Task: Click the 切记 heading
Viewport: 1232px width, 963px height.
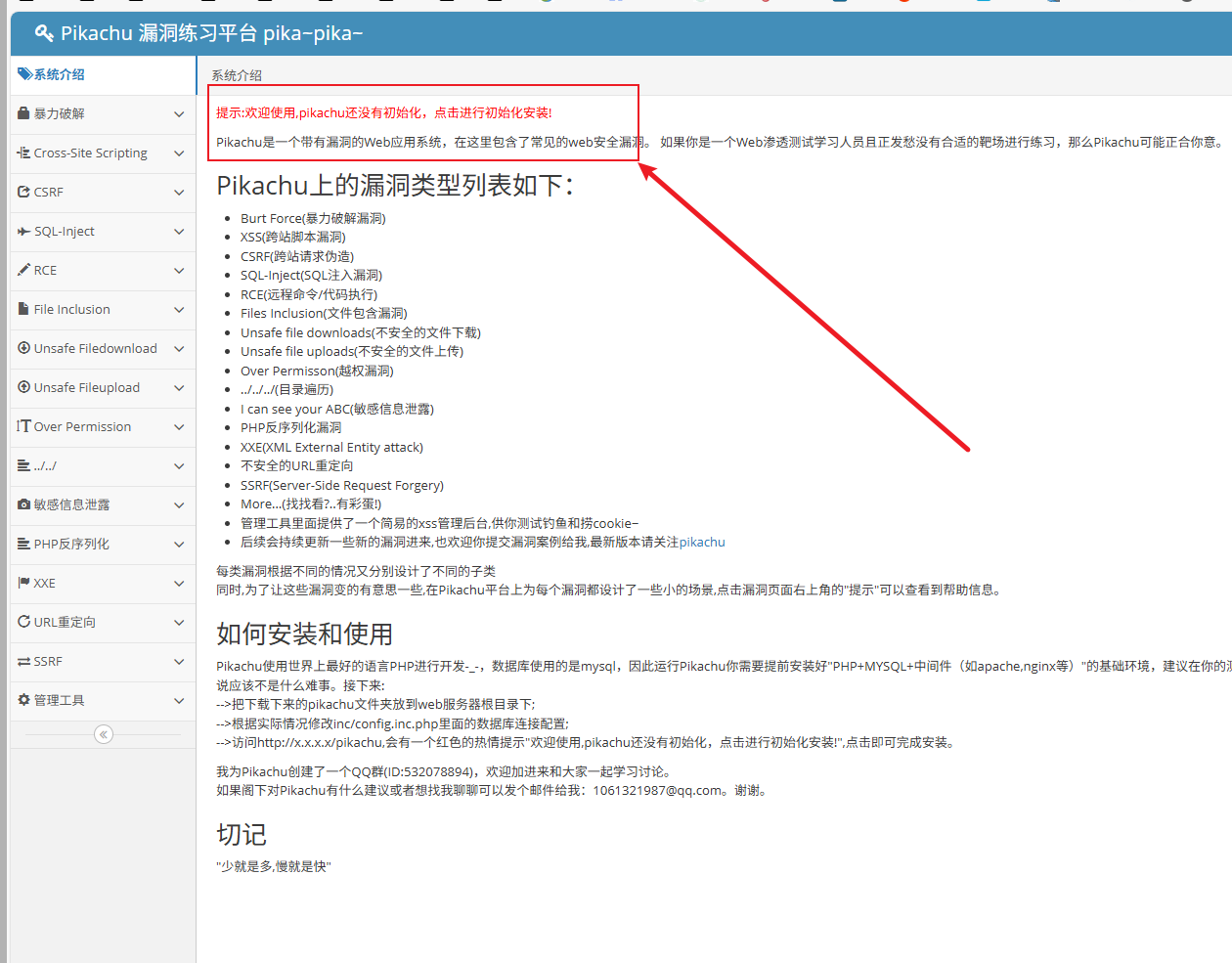Action: click(x=242, y=835)
